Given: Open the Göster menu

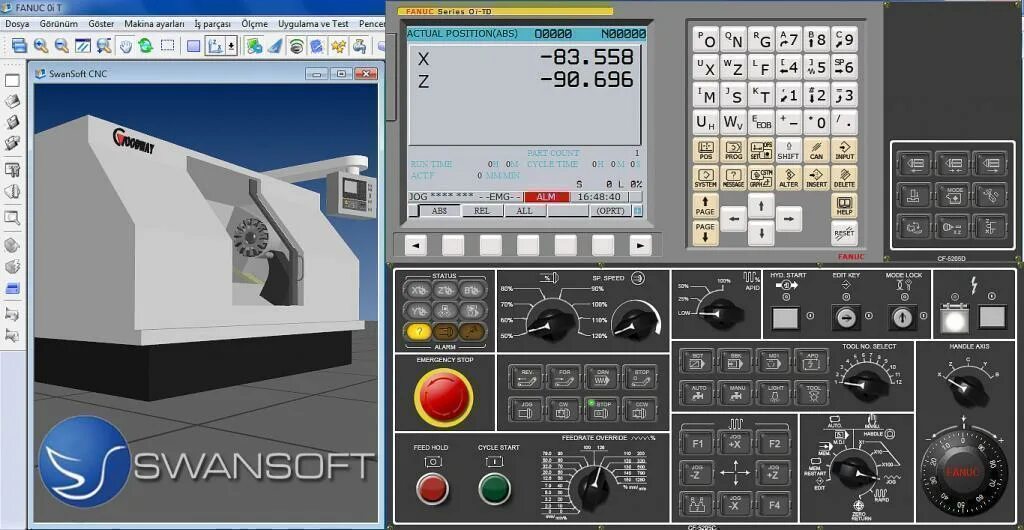Looking at the screenshot, I should pos(101,23).
